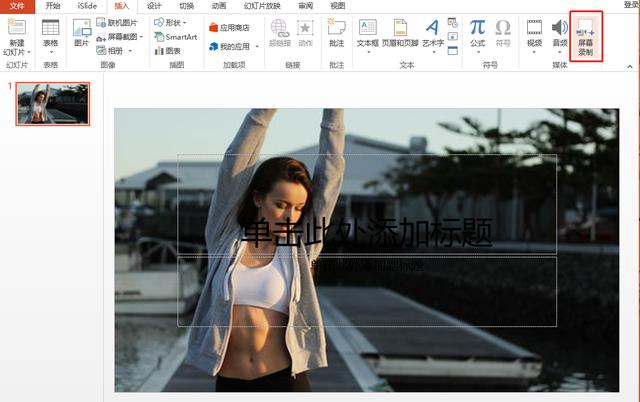Expand the 视频 video dropdown
Viewport: 640px width, 402px height.
[534, 50]
